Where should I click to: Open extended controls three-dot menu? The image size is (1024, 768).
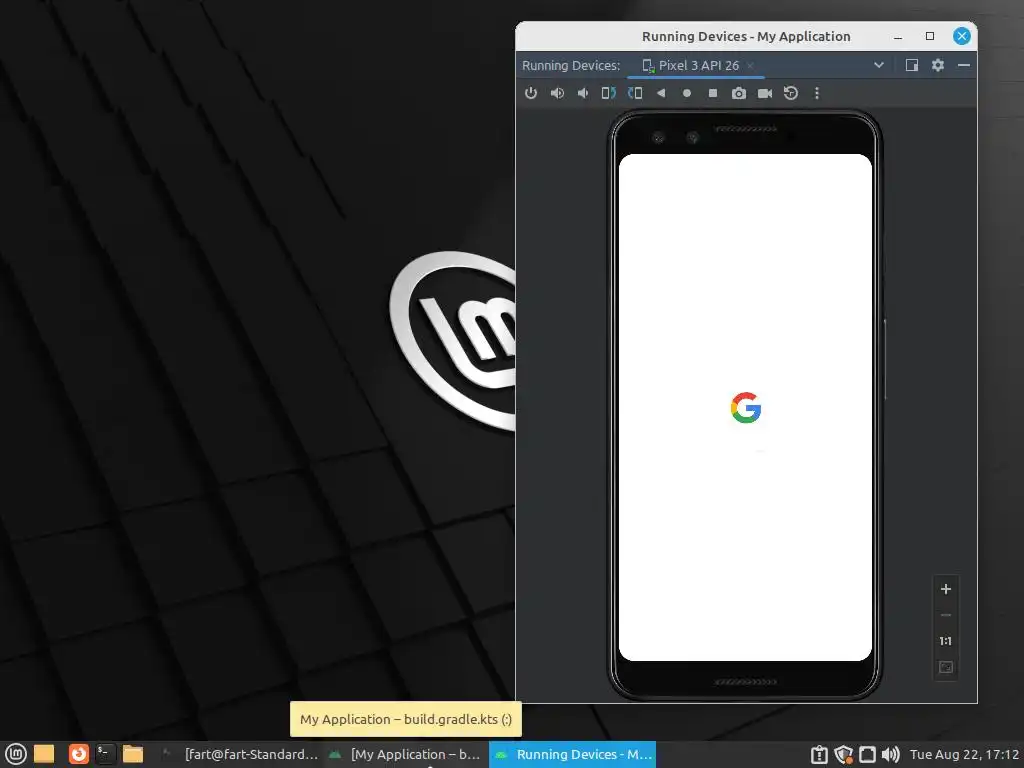(817, 93)
